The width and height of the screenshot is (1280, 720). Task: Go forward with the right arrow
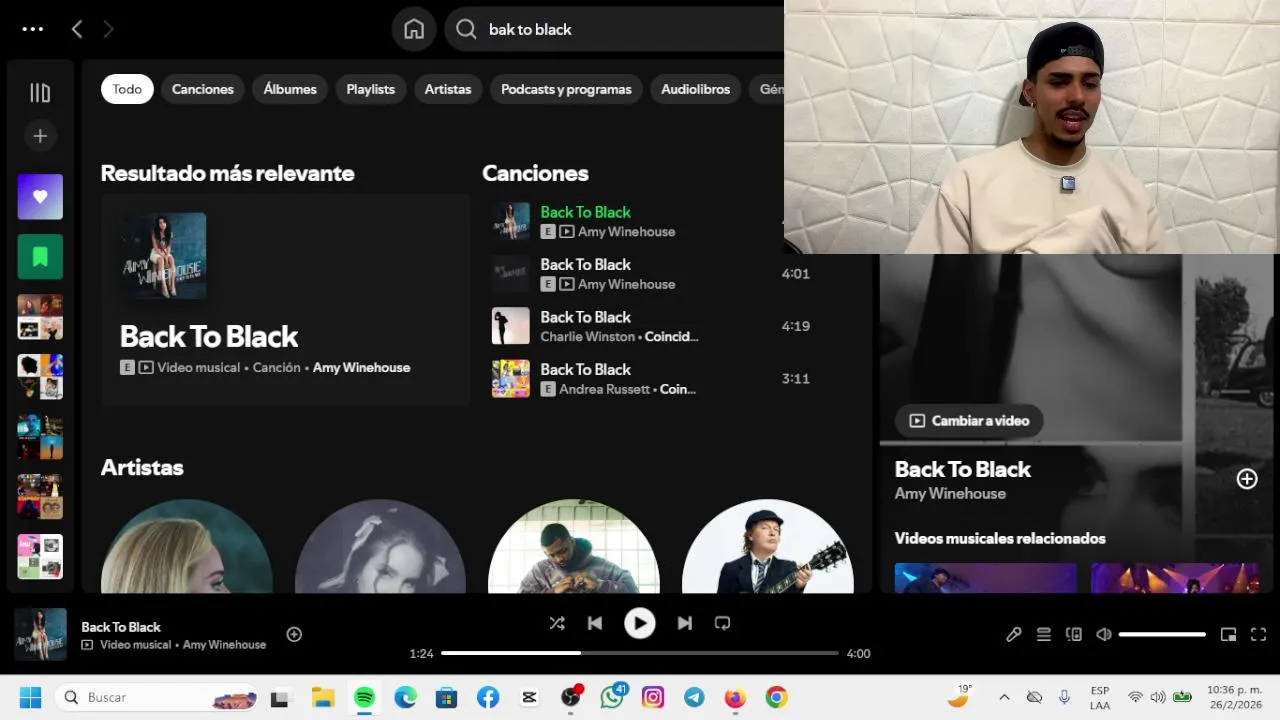point(108,29)
